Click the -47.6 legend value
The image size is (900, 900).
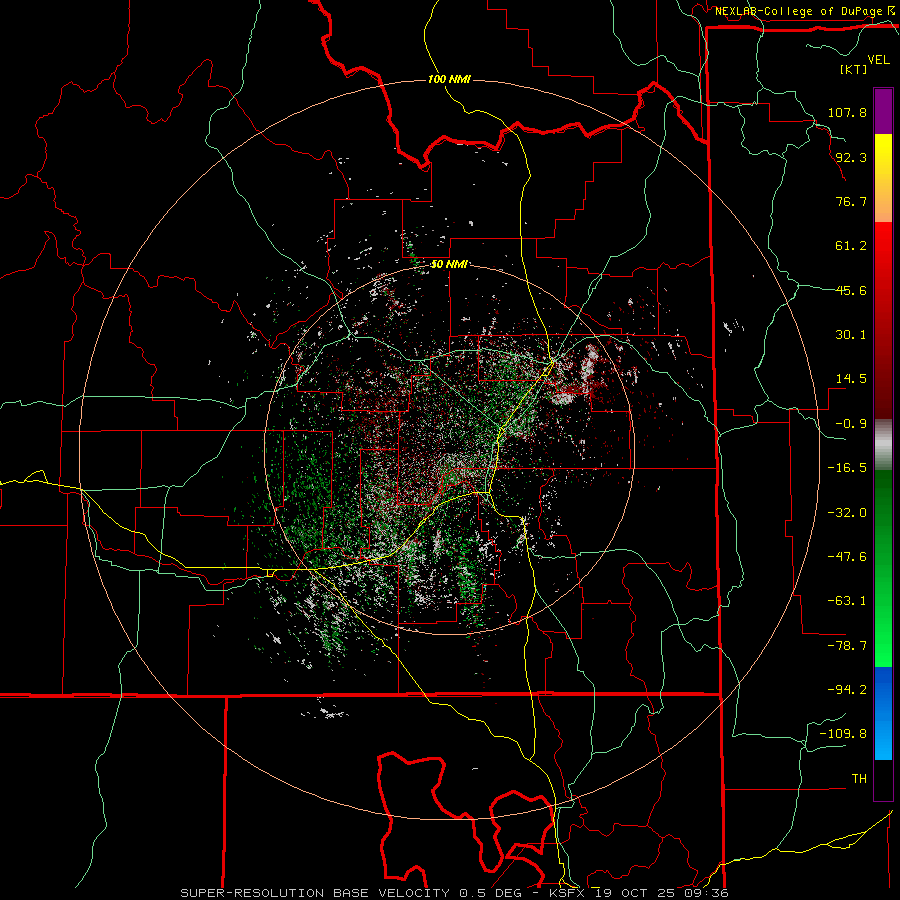(x=847, y=557)
